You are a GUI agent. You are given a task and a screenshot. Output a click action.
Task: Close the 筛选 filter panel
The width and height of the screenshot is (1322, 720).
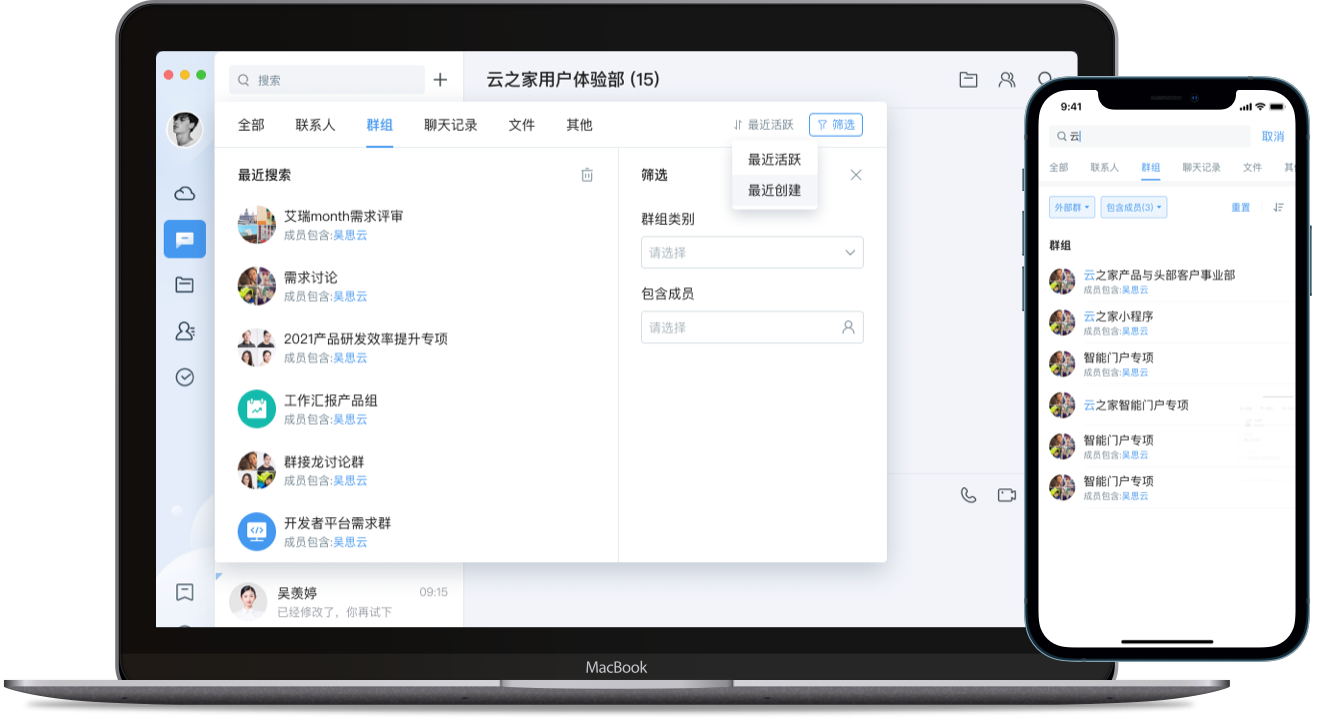pos(856,175)
